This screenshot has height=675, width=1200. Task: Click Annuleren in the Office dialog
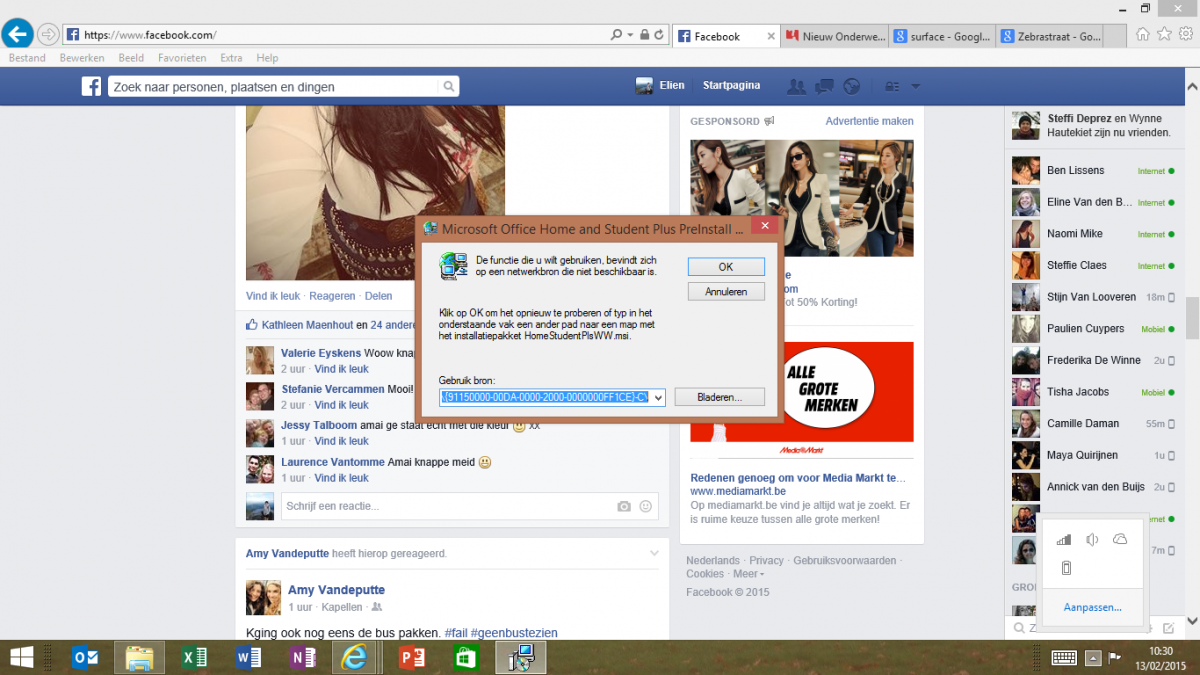[726, 292]
